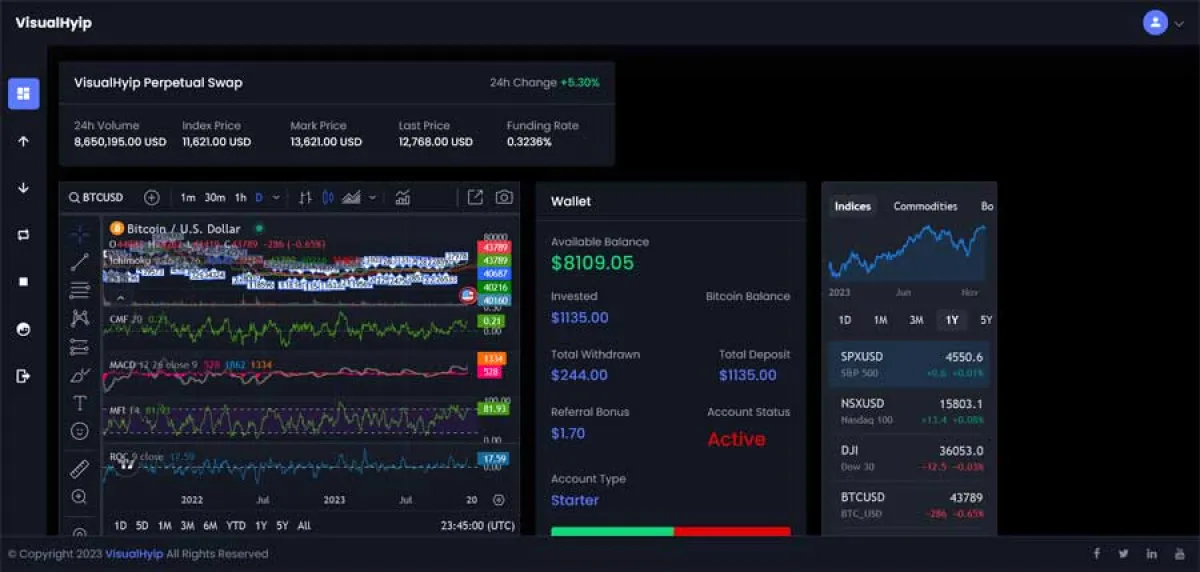
Task: Select the bars chart style icon
Action: [306, 198]
